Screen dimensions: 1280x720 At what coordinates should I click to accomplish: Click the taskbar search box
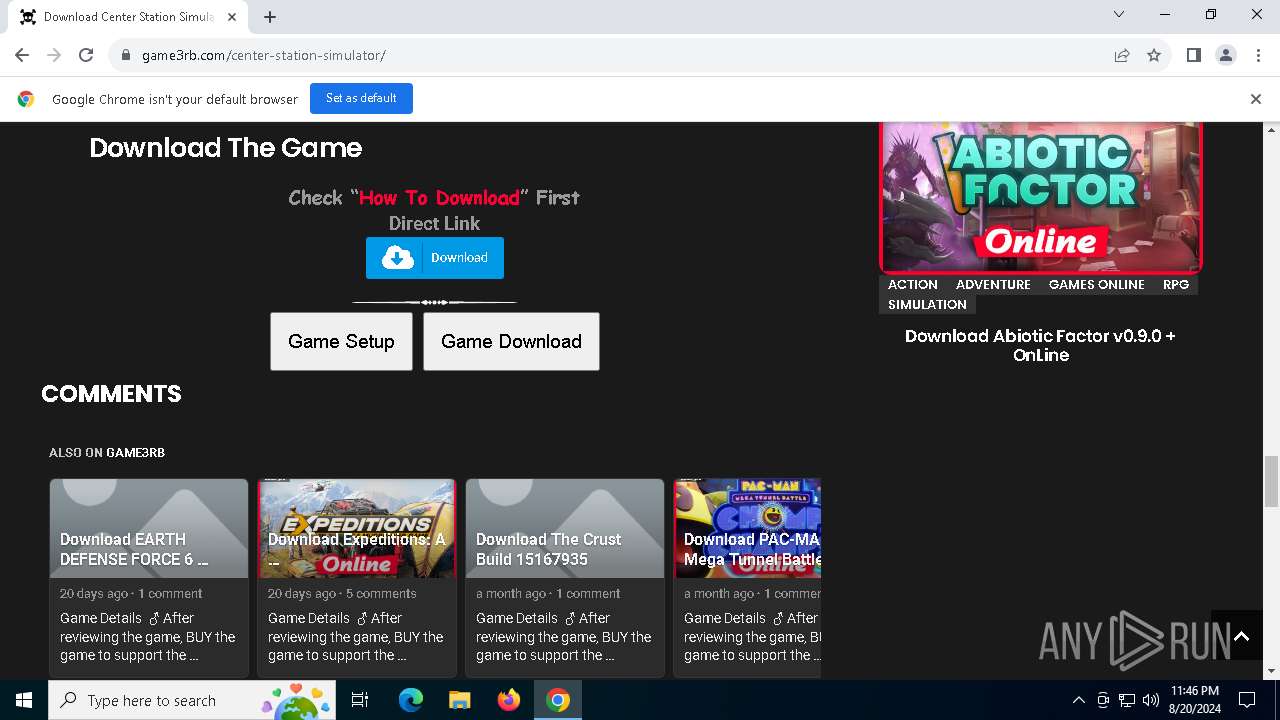tap(194, 700)
